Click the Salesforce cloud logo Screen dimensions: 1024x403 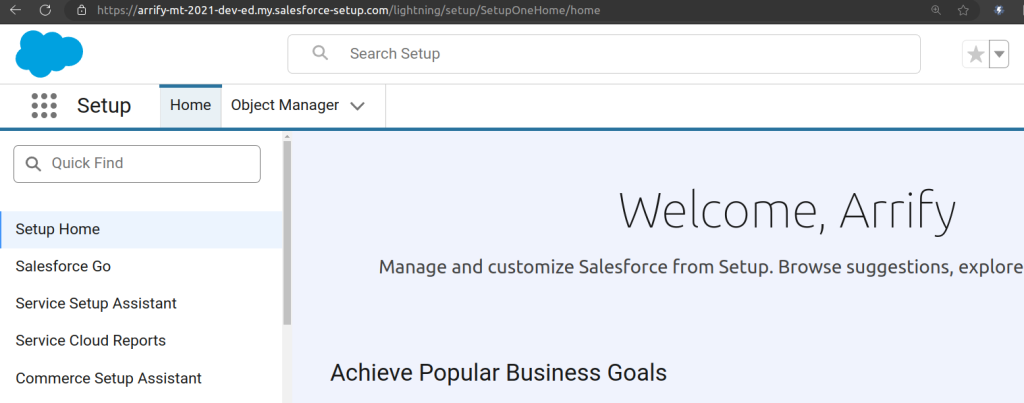[x=49, y=54]
